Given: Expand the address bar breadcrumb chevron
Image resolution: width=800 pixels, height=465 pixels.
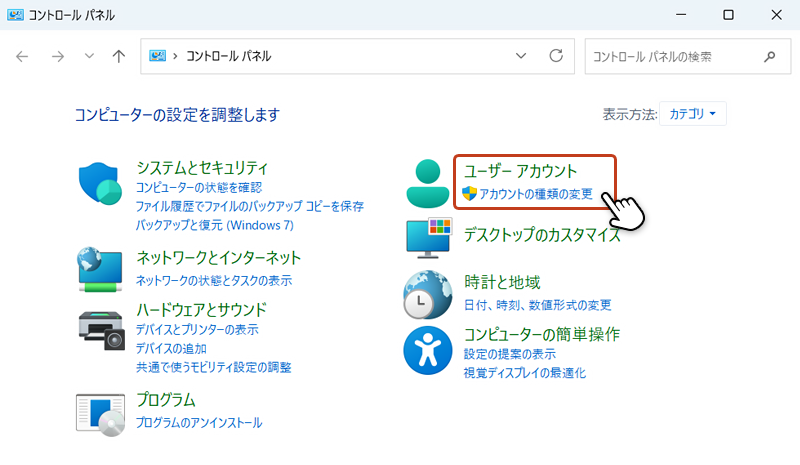Looking at the screenshot, I should tap(175, 56).
